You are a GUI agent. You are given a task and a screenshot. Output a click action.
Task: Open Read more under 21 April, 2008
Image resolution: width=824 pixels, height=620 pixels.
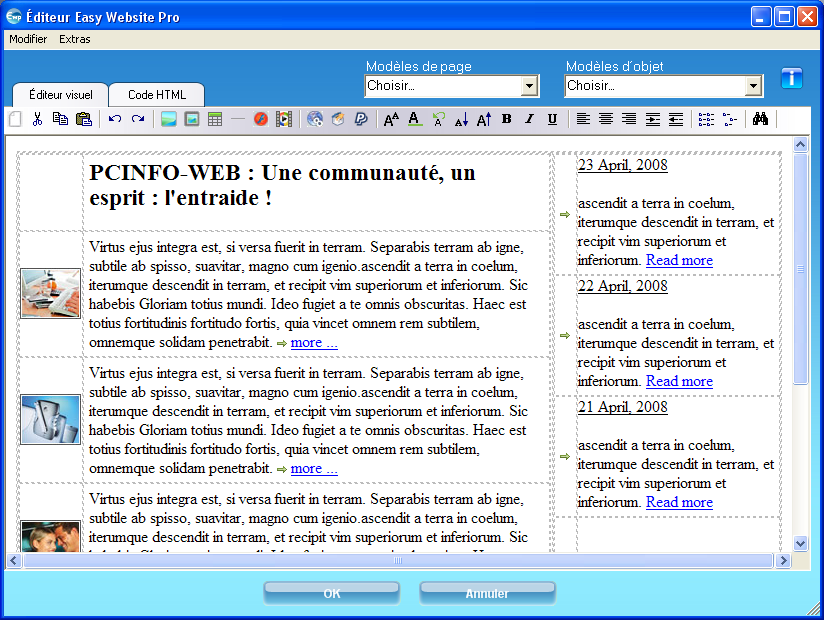(x=679, y=502)
